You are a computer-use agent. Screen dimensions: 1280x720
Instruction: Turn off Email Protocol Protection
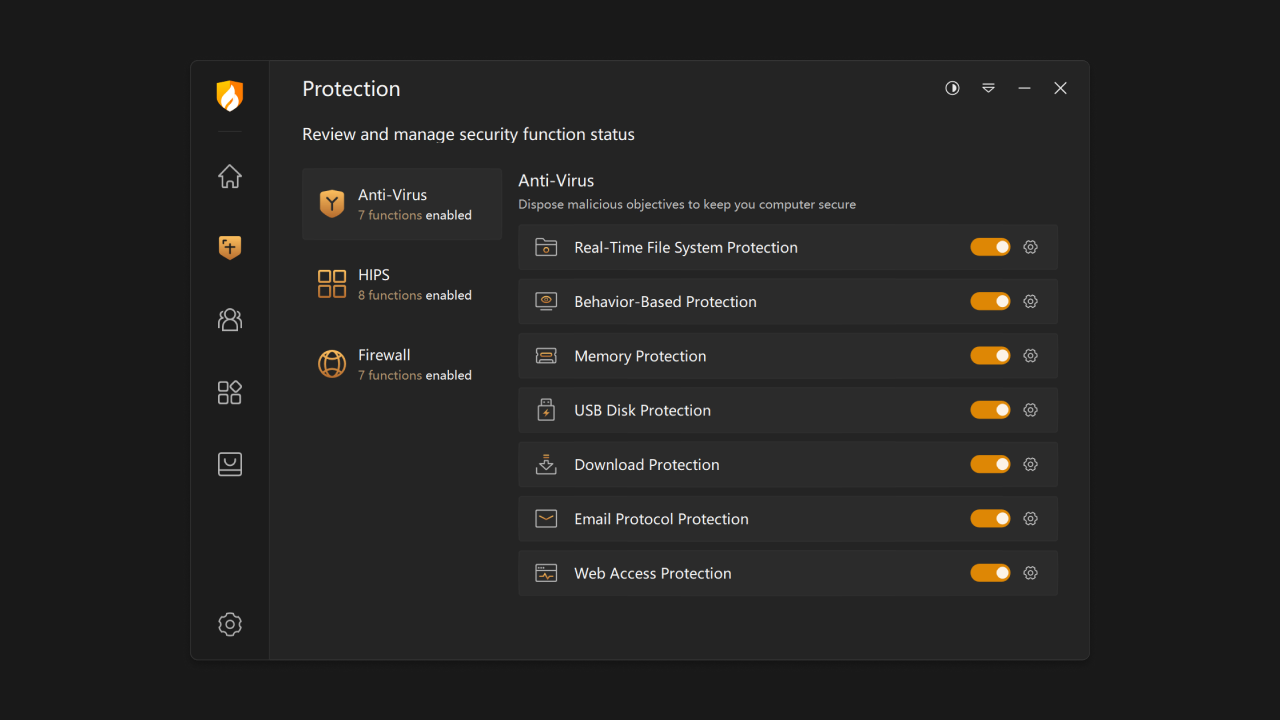[990, 518]
